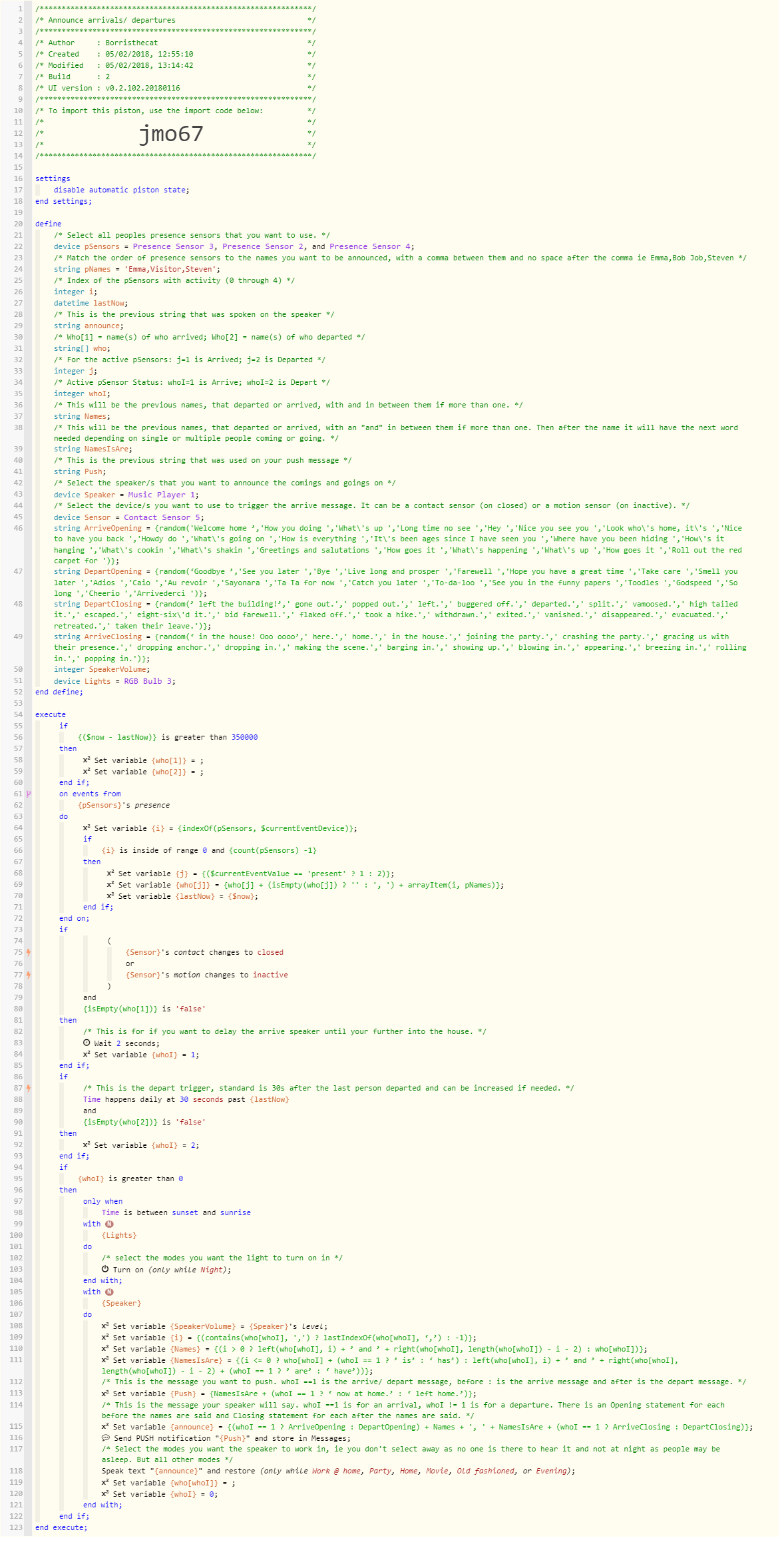Viewport: 784px width, 1542px height.
Task: Click the string DepartOpening definition
Action: coord(396,582)
